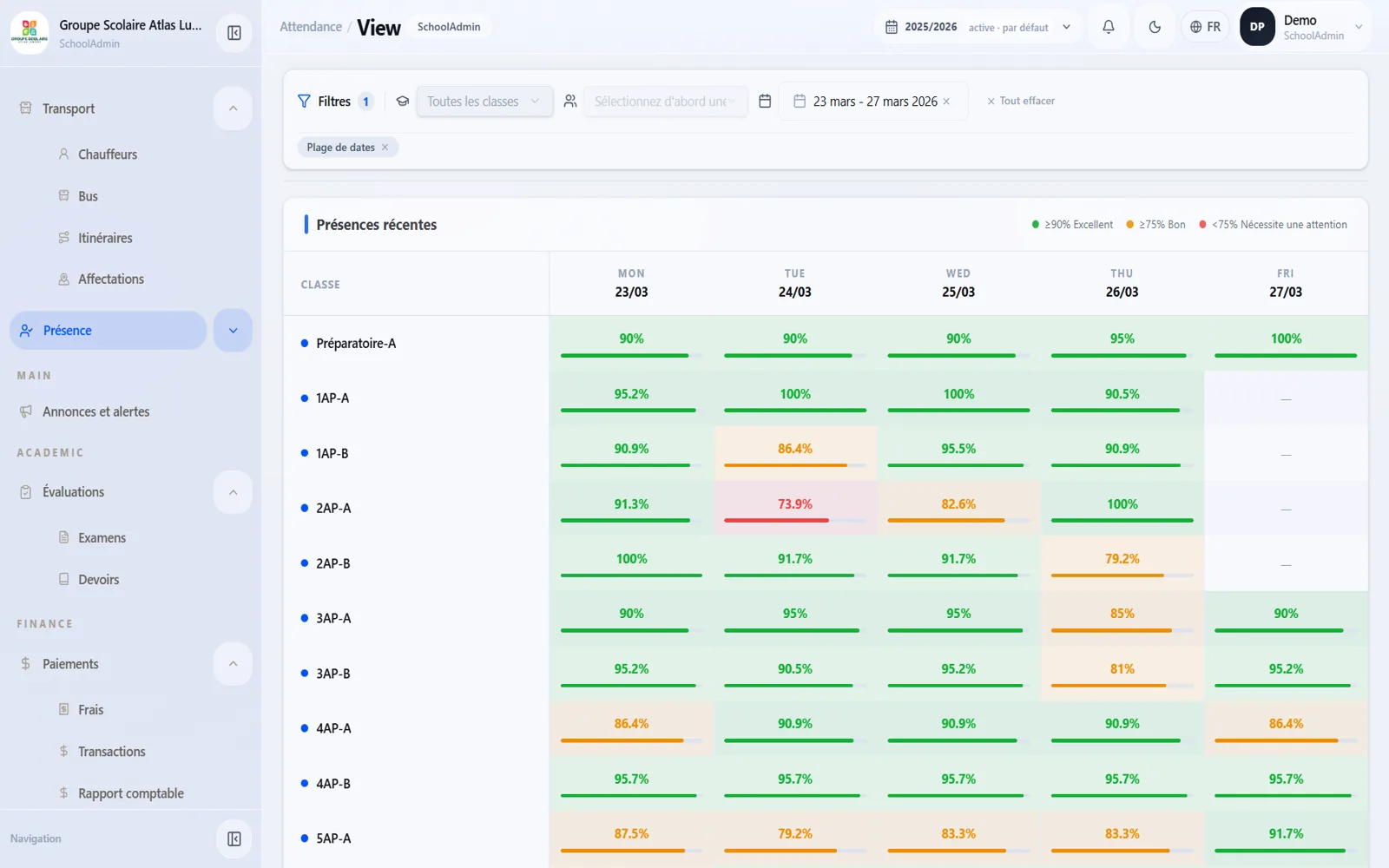Remove the Plage de dates filter chip
The image size is (1389, 868).
pyautogui.click(x=385, y=148)
